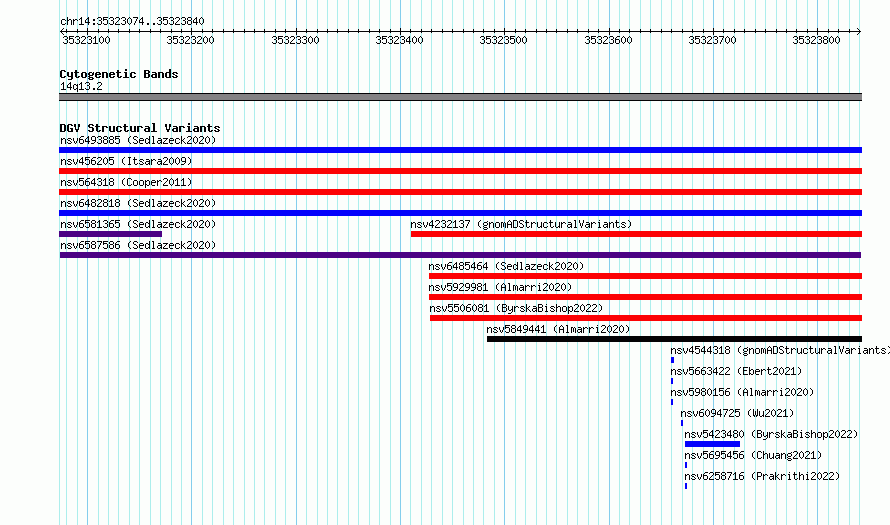
Task: Click ruler position 35323600
Action: pyautogui.click(x=608, y=40)
